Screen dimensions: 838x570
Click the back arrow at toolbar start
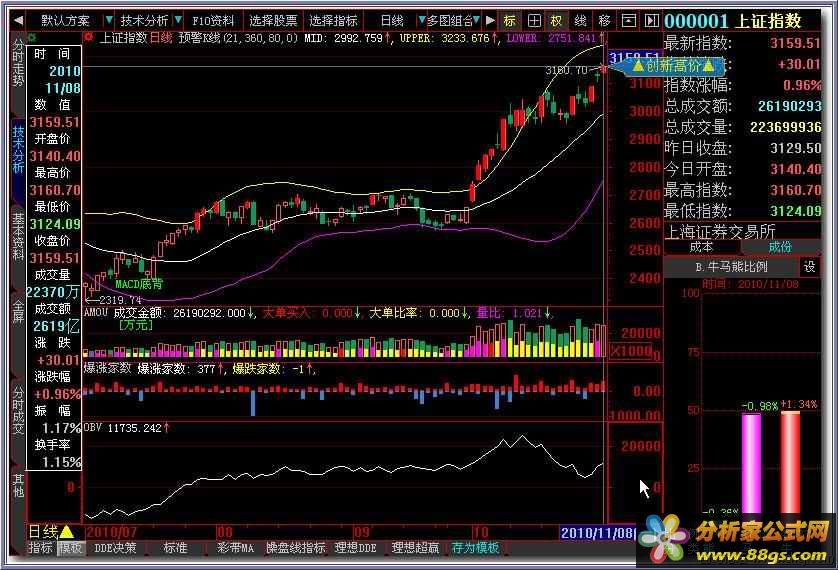pos(18,21)
